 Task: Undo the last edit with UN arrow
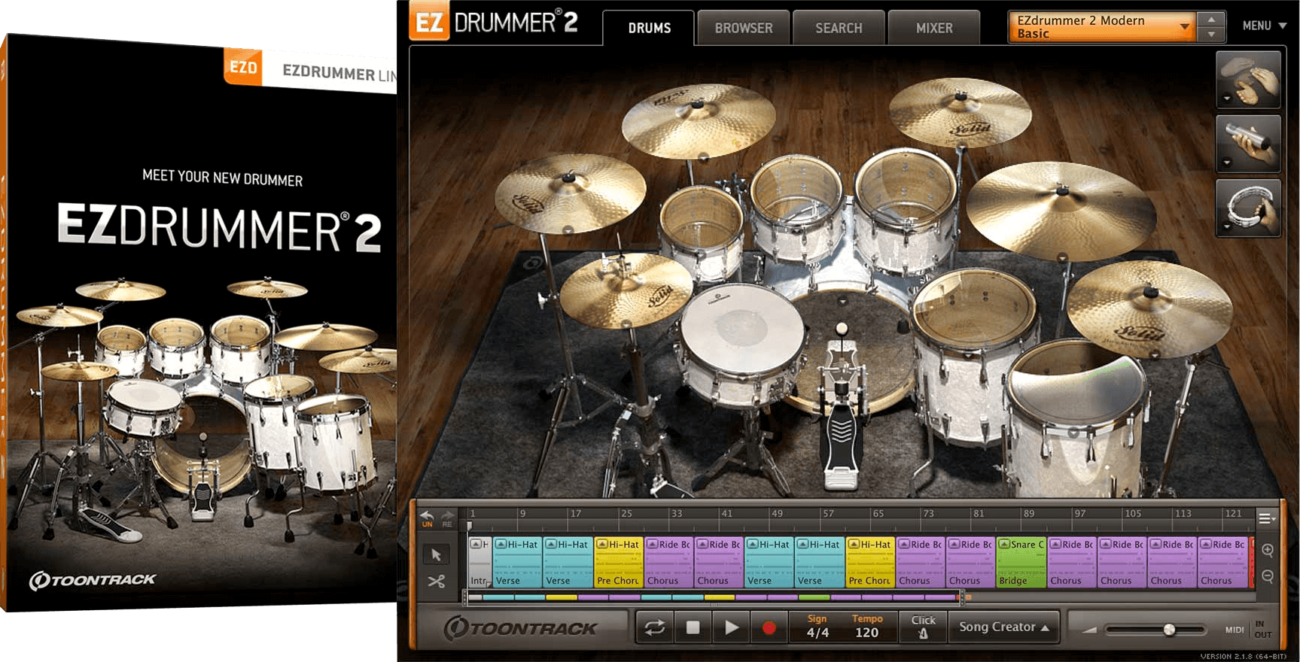click(427, 517)
